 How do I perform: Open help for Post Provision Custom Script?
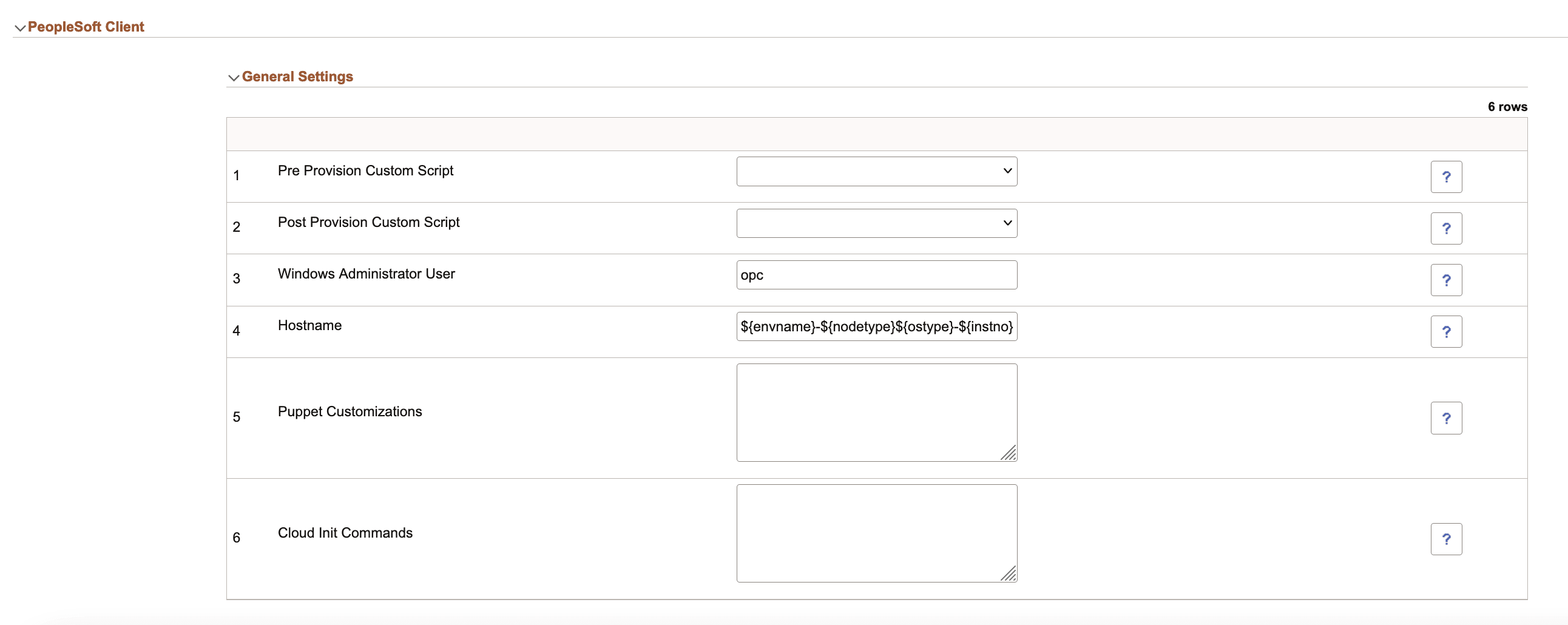(x=1447, y=228)
